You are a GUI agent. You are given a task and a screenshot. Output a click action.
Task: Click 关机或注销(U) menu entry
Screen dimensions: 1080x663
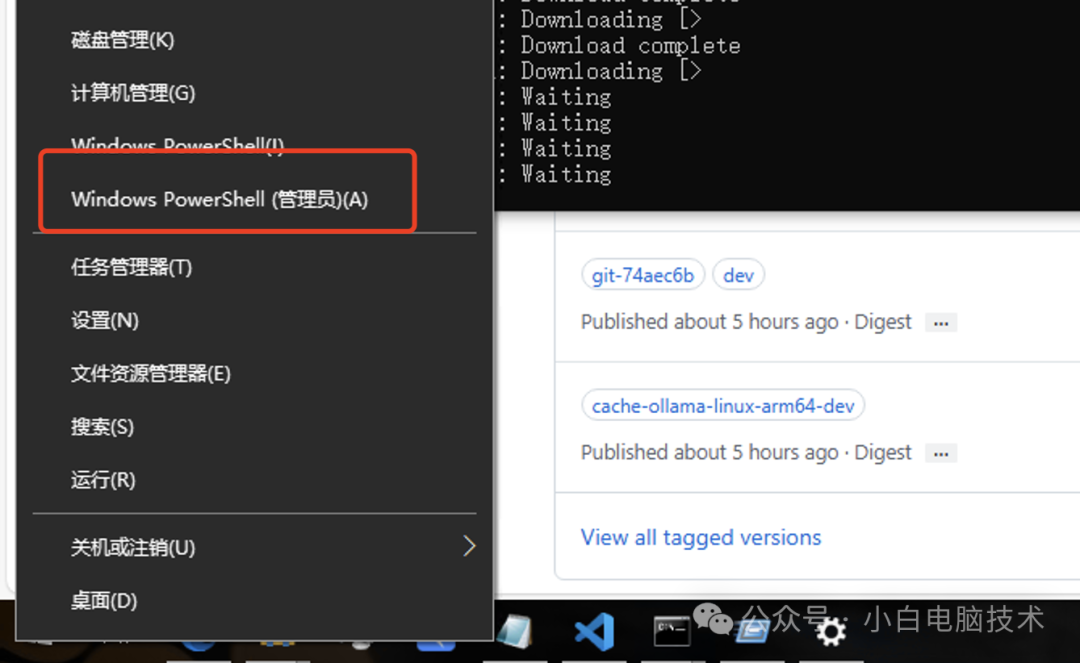pyautogui.click(x=255, y=547)
